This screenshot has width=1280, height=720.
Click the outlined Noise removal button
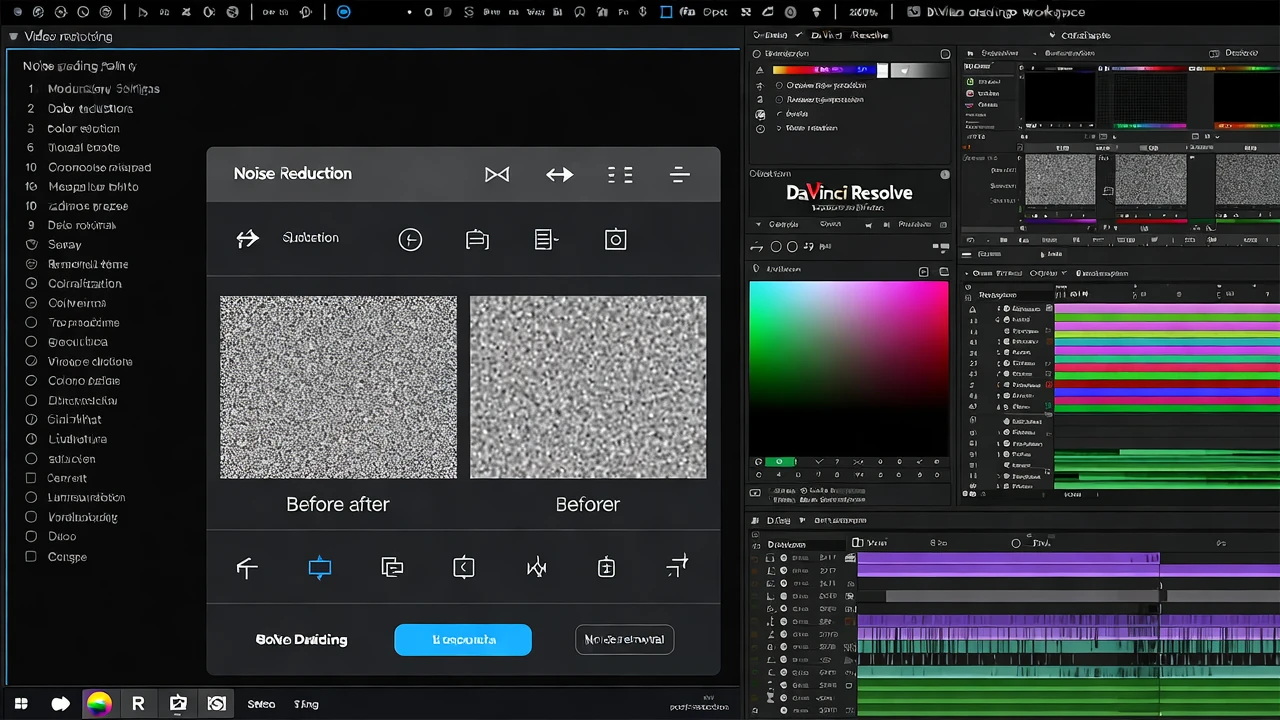tap(625, 640)
